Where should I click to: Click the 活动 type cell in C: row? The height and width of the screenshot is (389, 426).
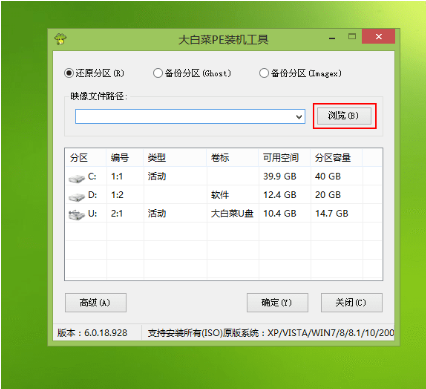tap(157, 176)
